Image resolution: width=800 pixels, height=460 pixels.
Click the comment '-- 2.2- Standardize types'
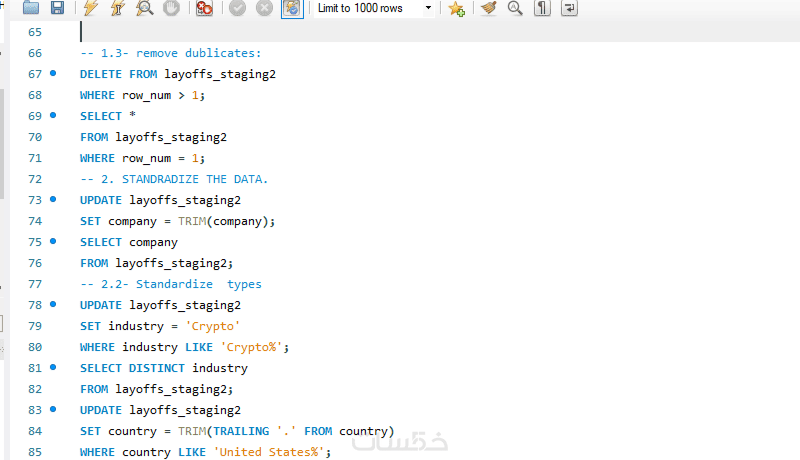170,284
